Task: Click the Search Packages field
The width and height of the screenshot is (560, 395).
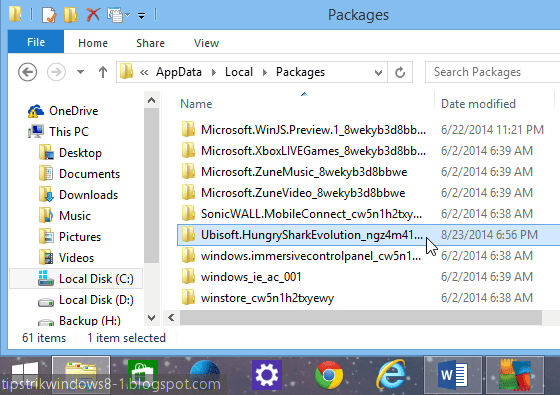Action: coord(492,72)
